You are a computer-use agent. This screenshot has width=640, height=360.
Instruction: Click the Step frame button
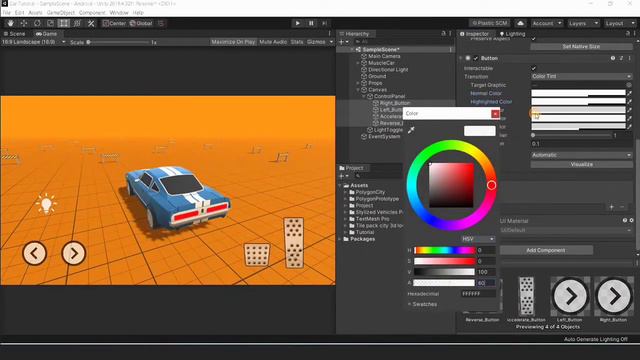(x=324, y=23)
